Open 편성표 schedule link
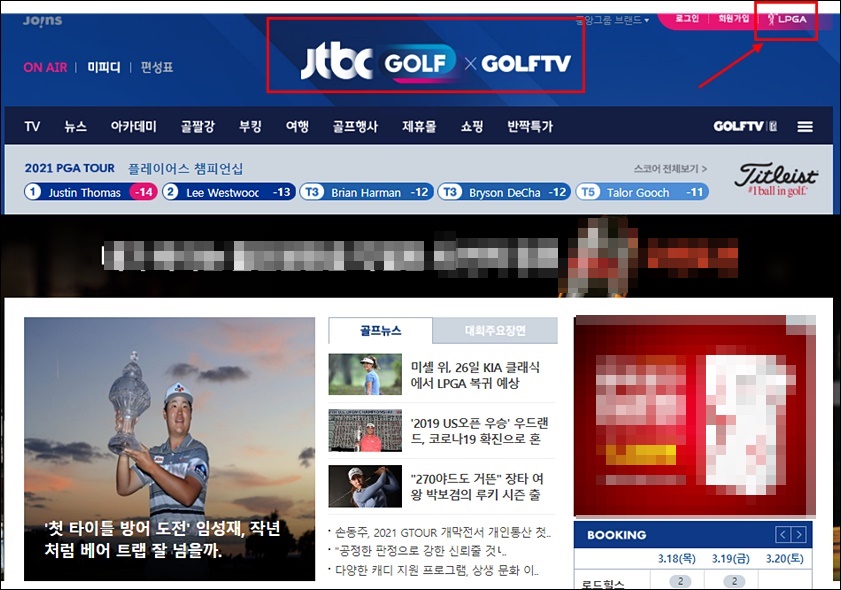 157,68
